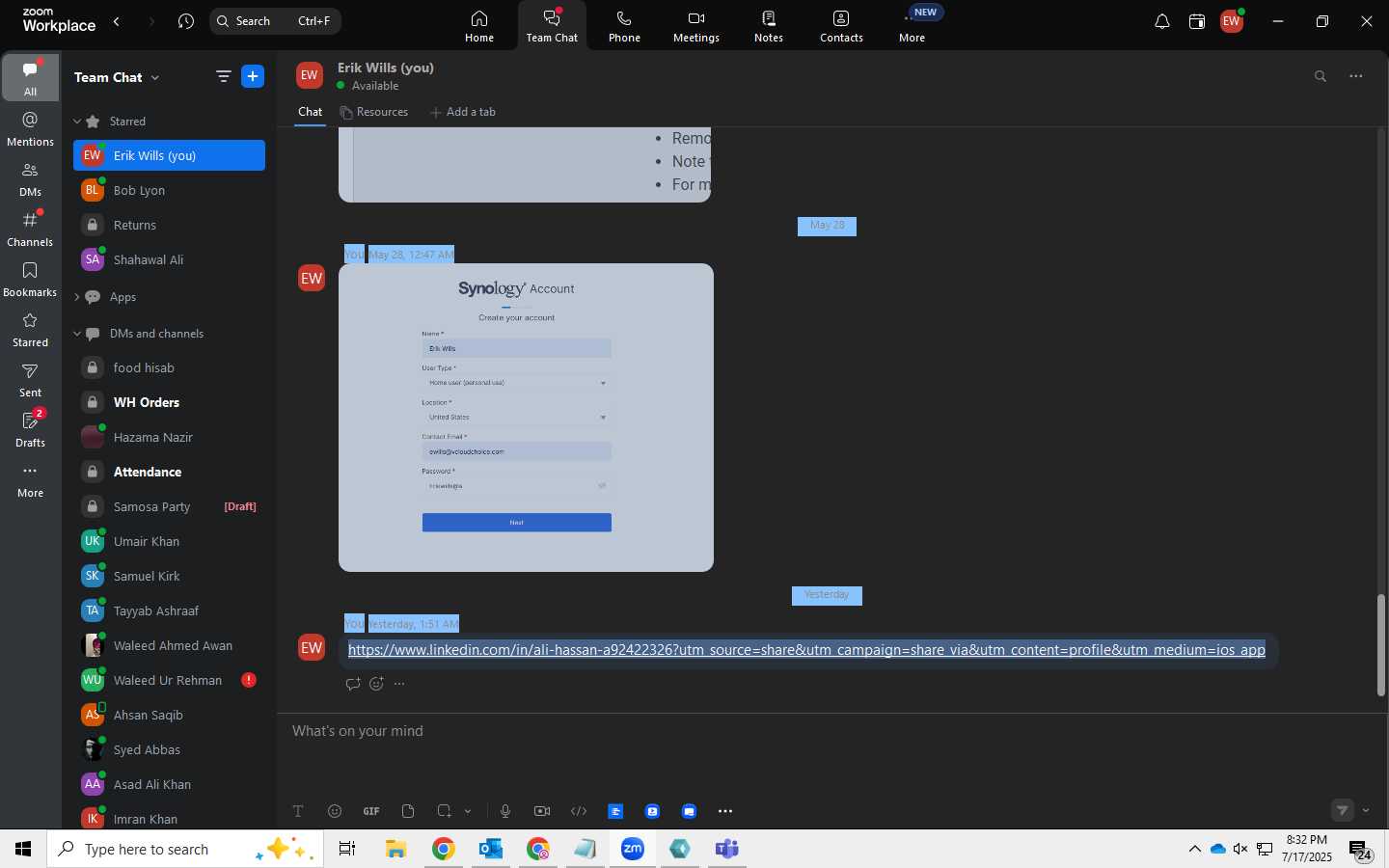
Task: Switch to the Resources tab
Action: coord(374,112)
